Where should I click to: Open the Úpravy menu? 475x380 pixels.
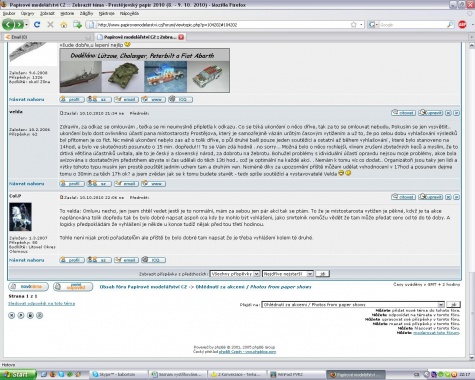tap(27, 14)
